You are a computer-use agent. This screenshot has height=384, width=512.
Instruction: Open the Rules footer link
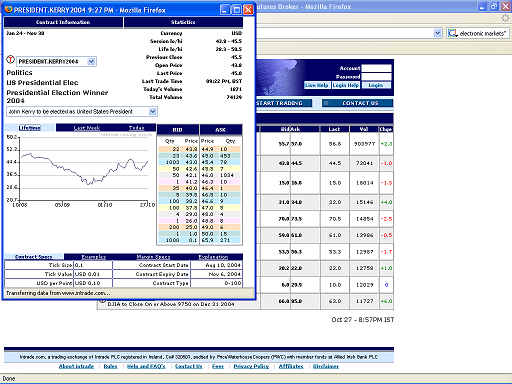pos(110,366)
